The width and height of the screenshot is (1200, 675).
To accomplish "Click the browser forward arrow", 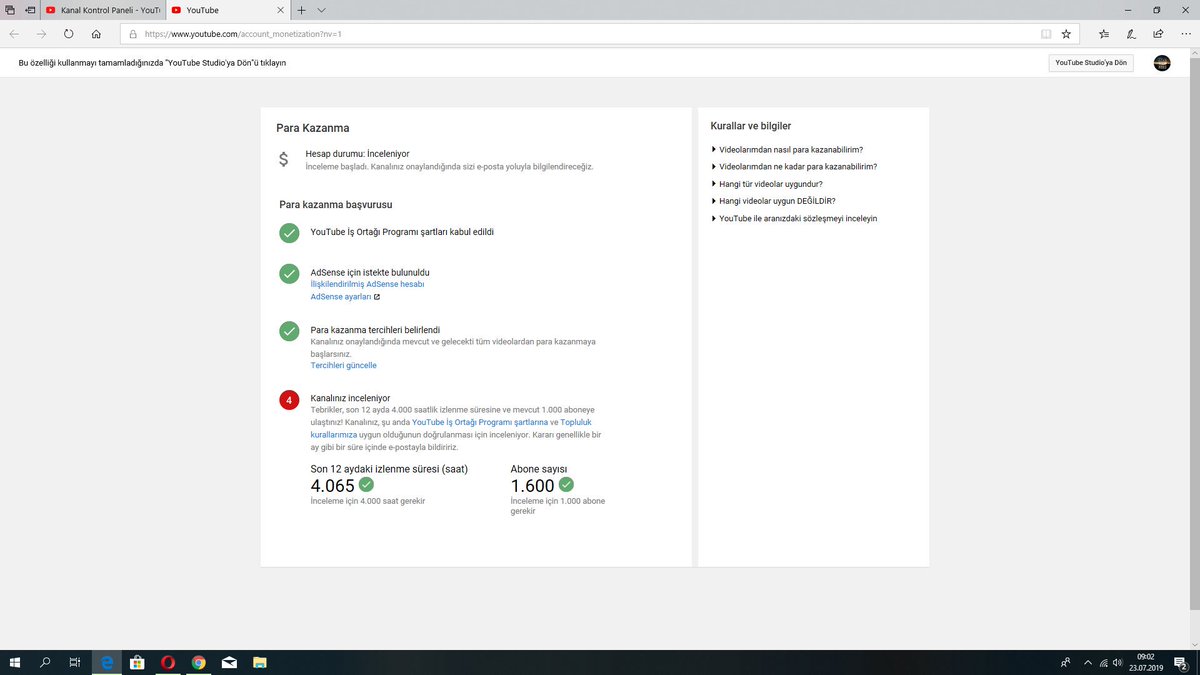I will tap(41, 33).
